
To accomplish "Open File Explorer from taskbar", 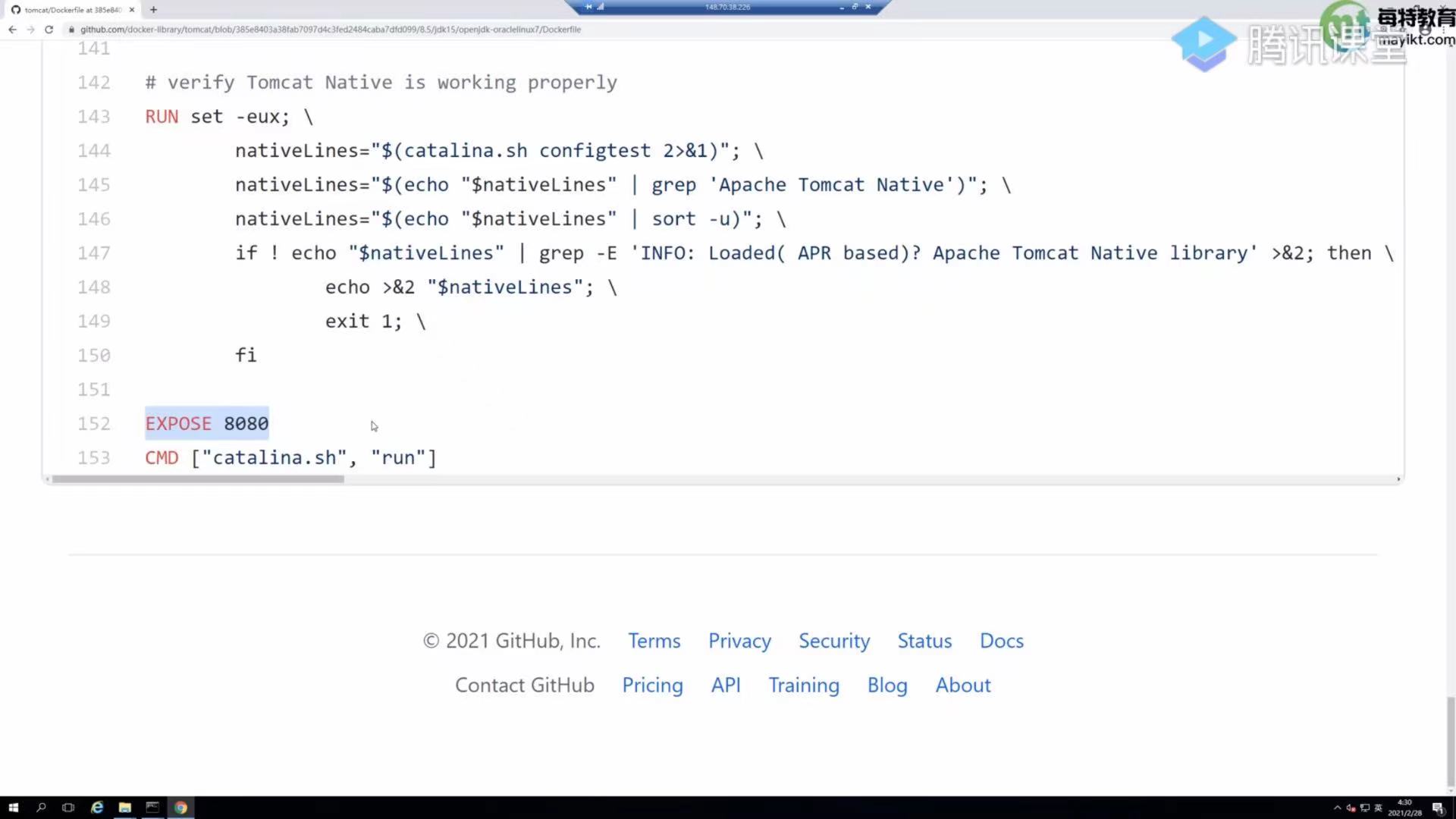I will [x=125, y=808].
